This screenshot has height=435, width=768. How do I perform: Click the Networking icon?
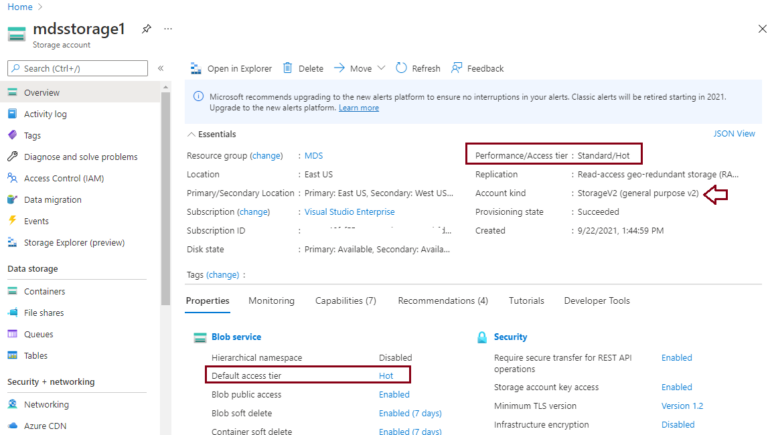click(12, 404)
